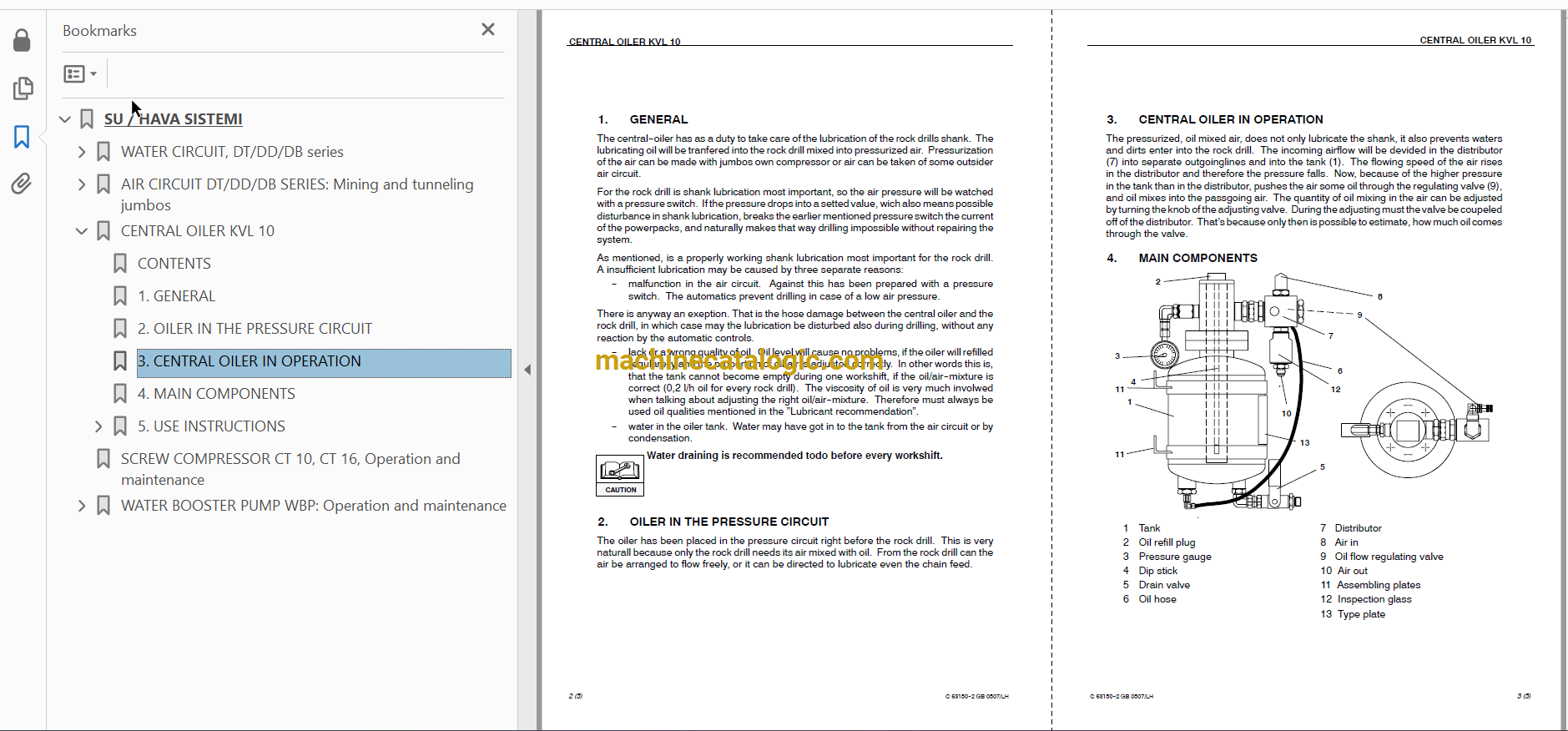Viewport: 1568px width, 731px height.
Task: Open the page thumbnails panel icon
Action: coord(23,88)
